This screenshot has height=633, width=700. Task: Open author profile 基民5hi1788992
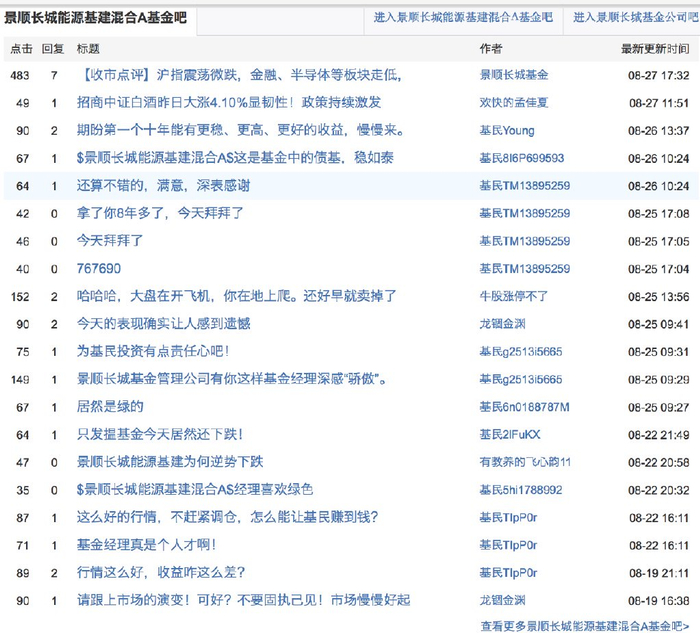point(521,490)
